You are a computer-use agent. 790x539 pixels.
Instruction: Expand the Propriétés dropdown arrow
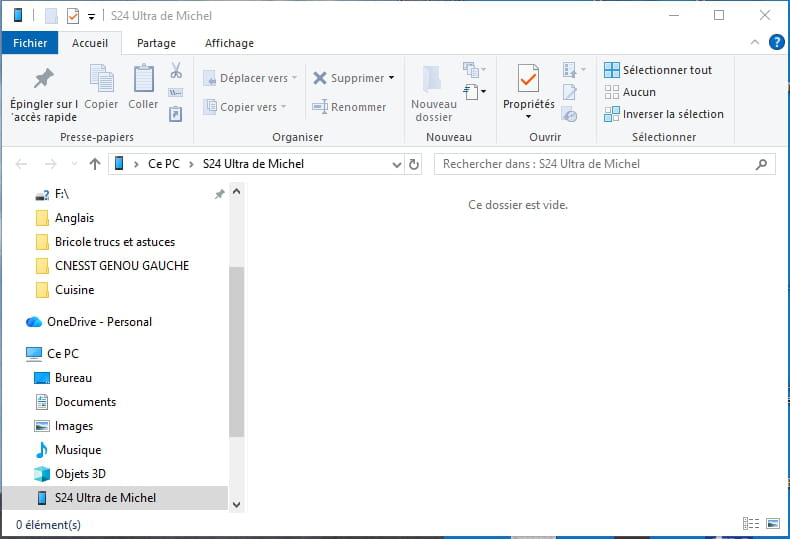[x=528, y=117]
